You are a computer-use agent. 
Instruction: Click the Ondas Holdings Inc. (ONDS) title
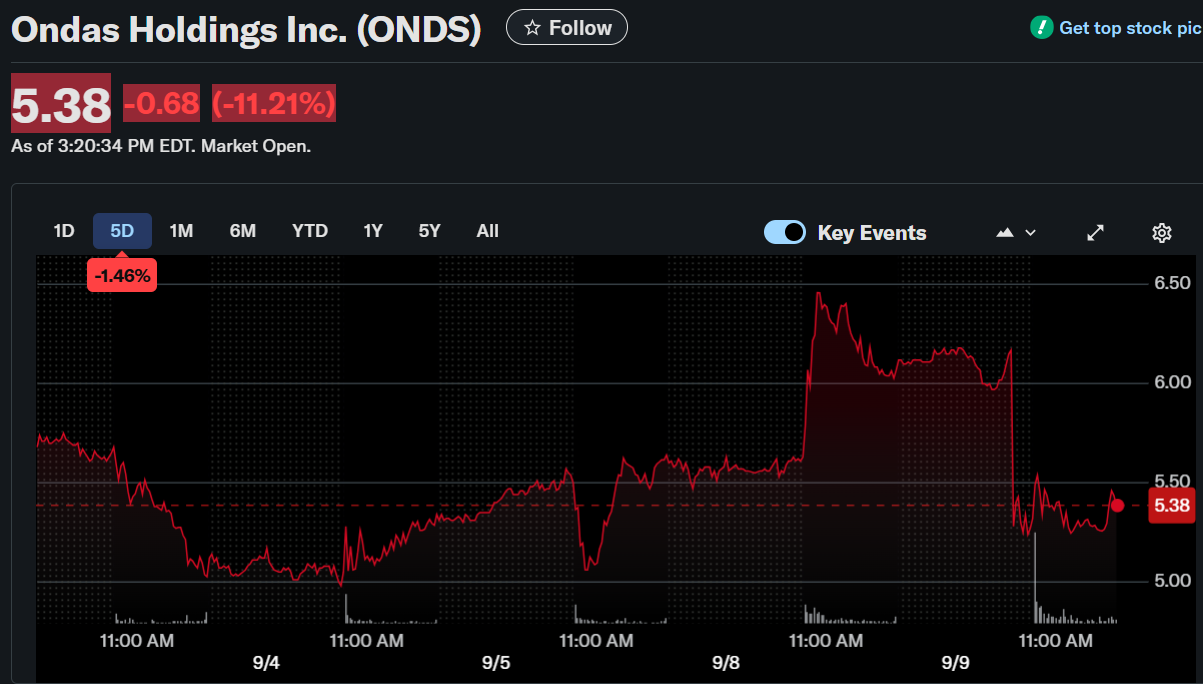(246, 29)
